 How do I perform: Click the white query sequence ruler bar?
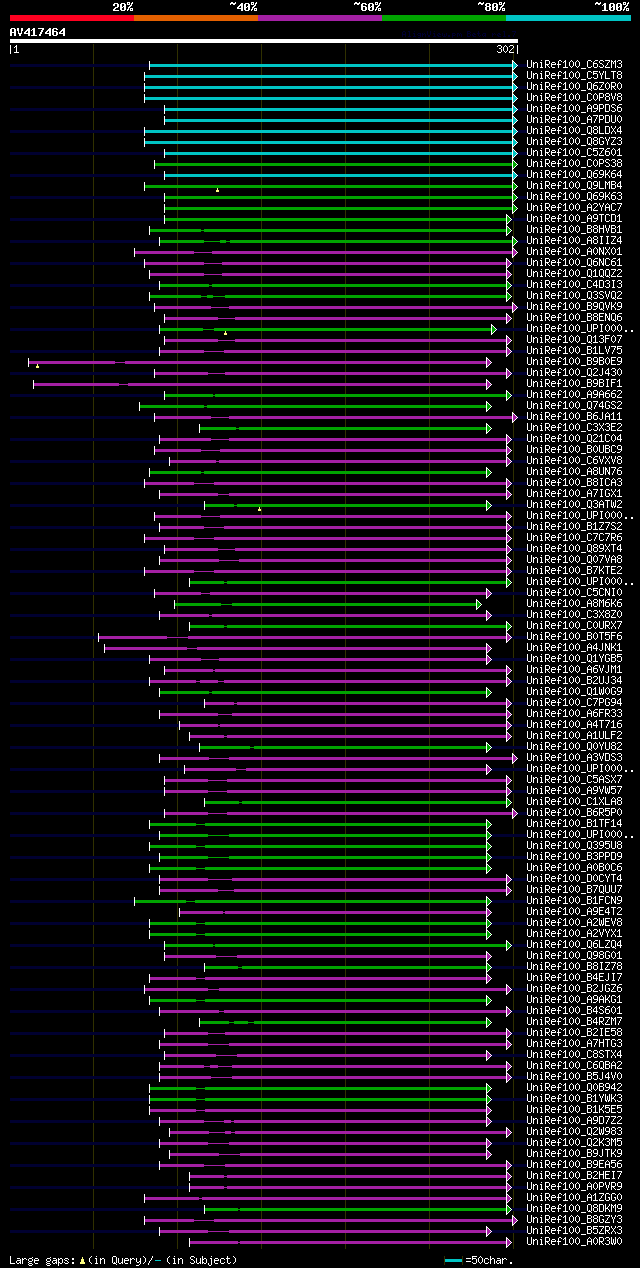(x=264, y=41)
